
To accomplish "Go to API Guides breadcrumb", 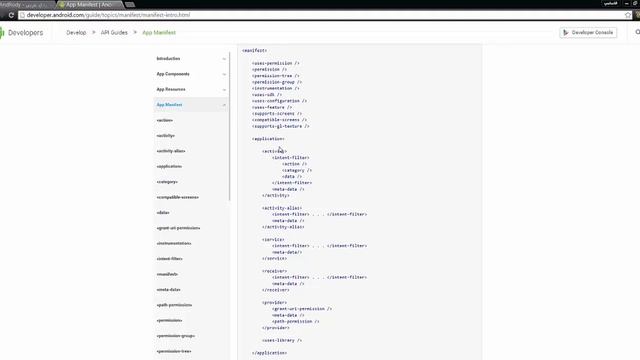I will pos(114,33).
